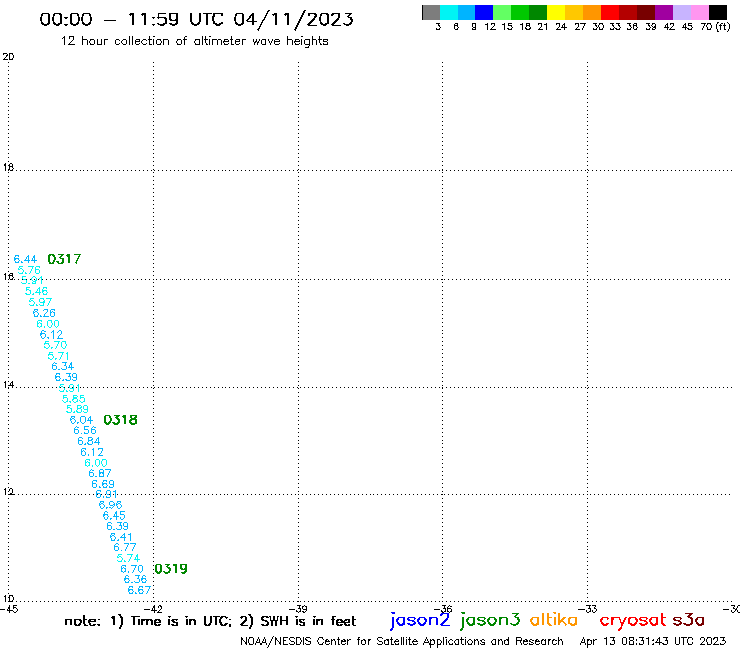The width and height of the screenshot is (740, 650).
Task: Click the last wave height value 6.67
Action: [139, 591]
